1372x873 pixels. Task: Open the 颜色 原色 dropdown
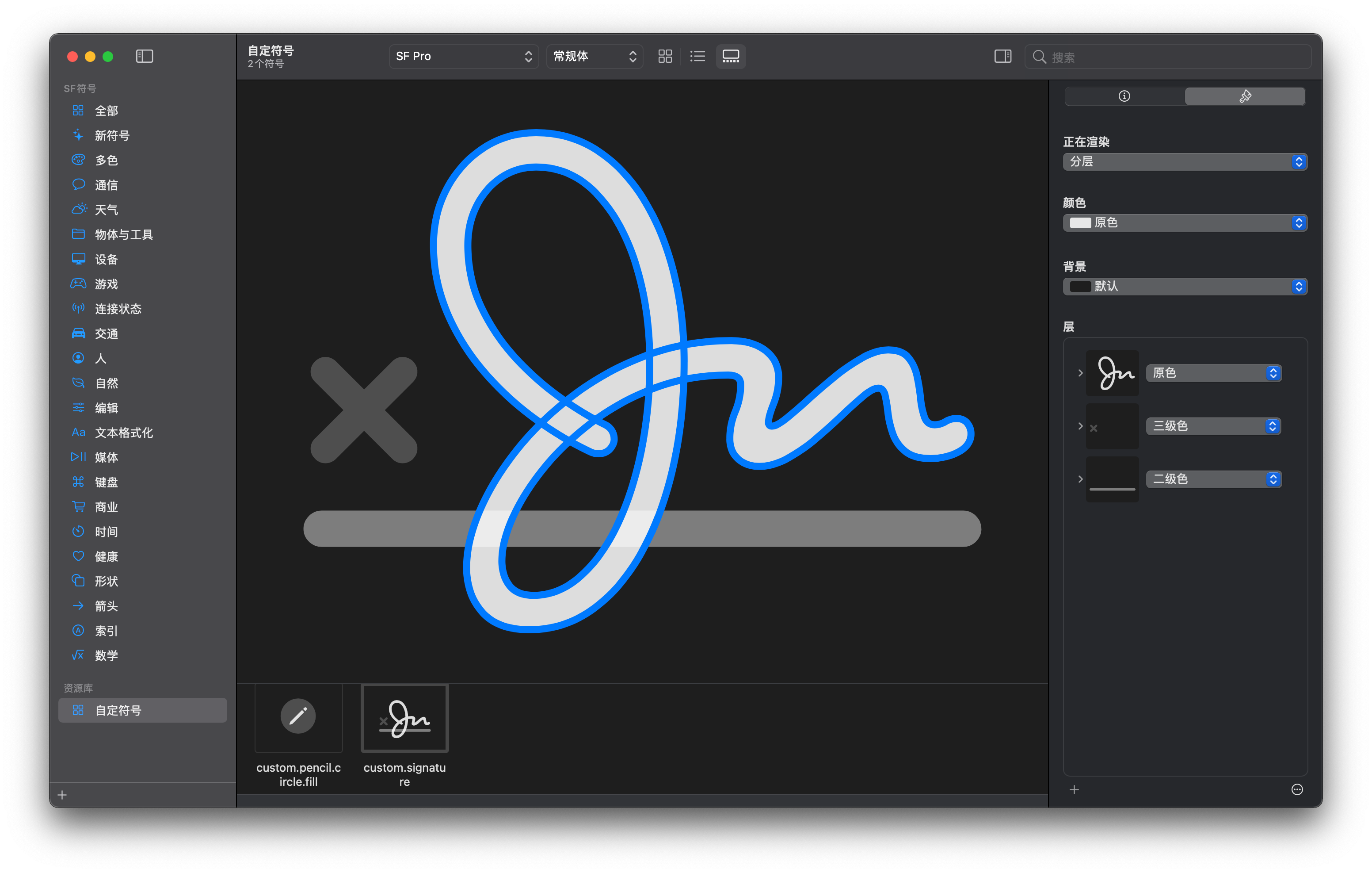coord(1185,222)
